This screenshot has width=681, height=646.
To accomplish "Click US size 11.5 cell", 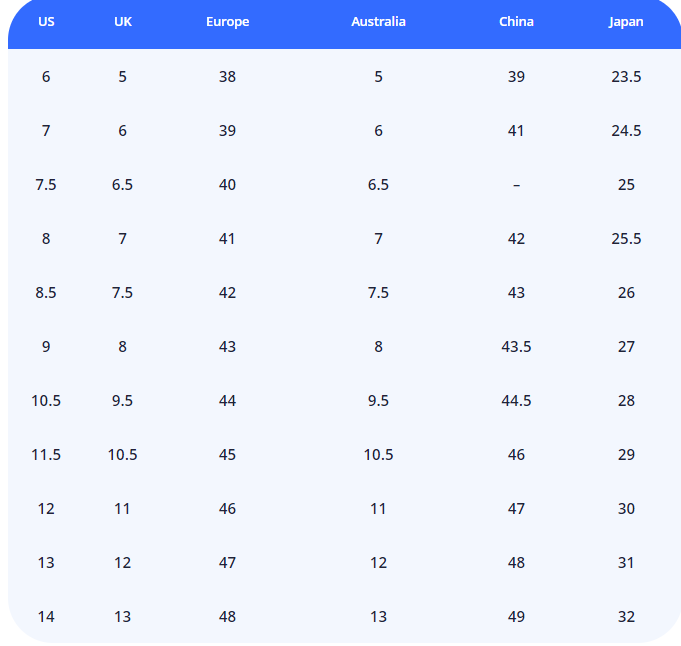I will pos(46,455).
